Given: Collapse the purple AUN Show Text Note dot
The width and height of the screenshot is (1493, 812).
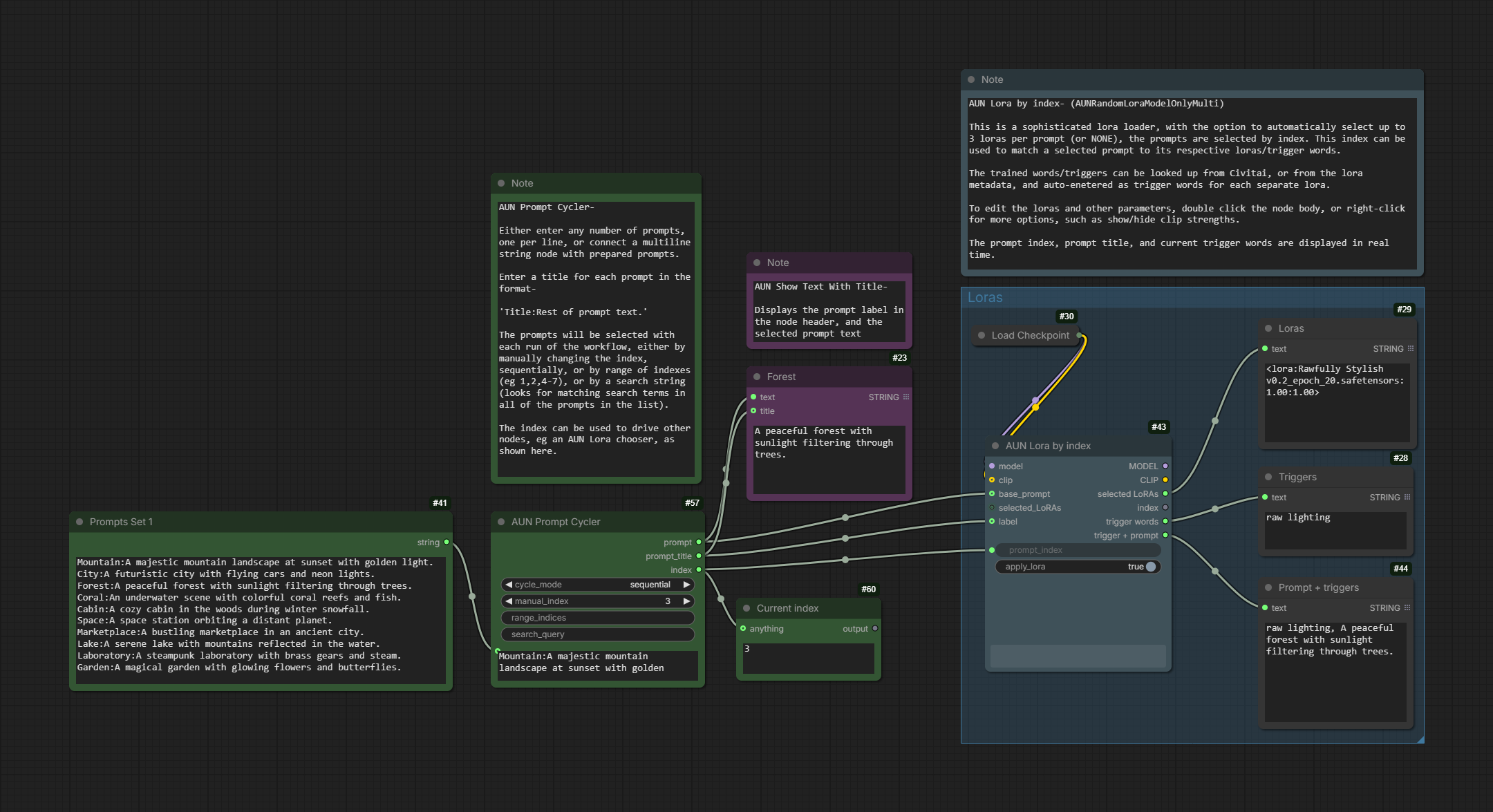Looking at the screenshot, I should coord(757,263).
